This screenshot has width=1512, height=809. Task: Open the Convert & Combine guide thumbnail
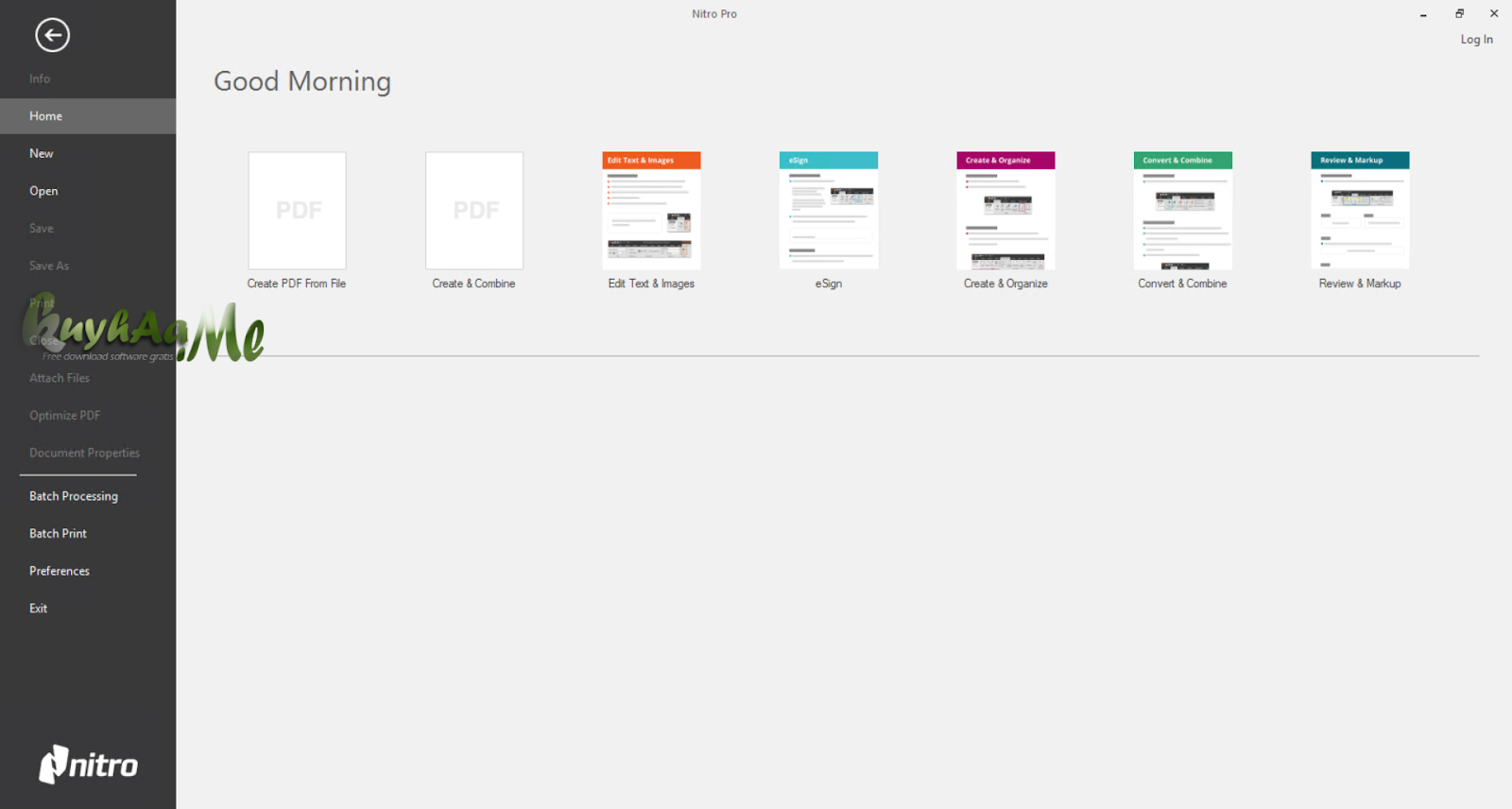pos(1183,211)
